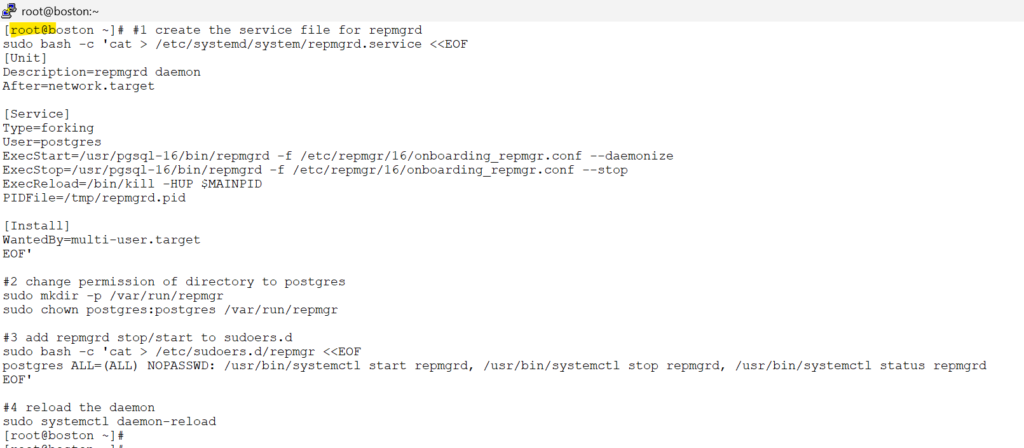The image size is (1024, 448).
Task: Click the ExecReload kill -HUP line
Action: pyautogui.click(x=133, y=184)
